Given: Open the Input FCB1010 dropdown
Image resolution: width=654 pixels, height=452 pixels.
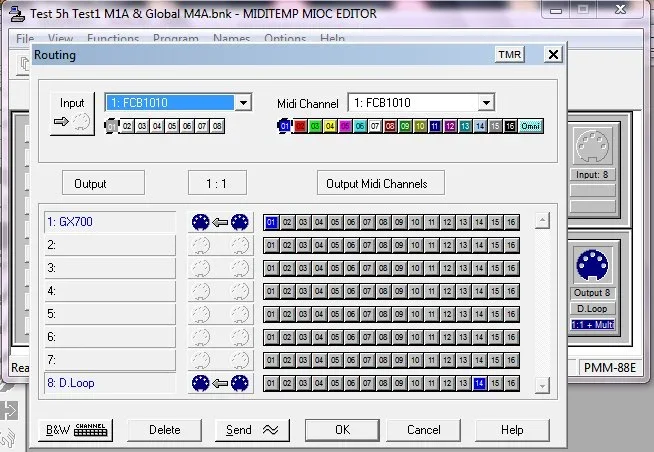Looking at the screenshot, I should click(x=243, y=103).
